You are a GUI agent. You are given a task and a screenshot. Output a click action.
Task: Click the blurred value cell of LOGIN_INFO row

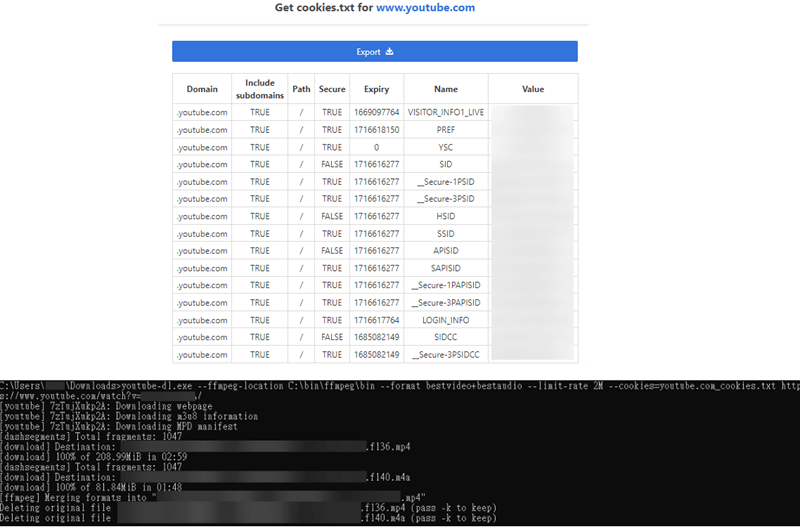tap(533, 320)
